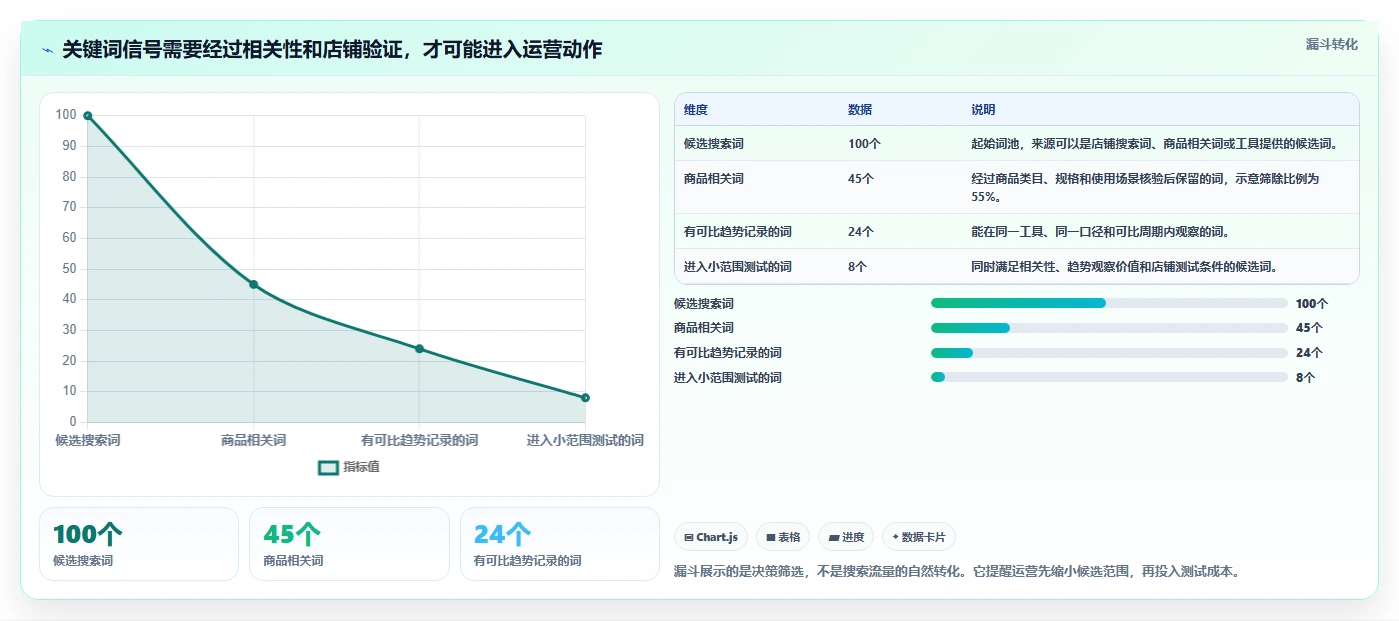Click the footnote starting 漏斗展示的是决策筛选

pyautogui.click(x=957, y=572)
